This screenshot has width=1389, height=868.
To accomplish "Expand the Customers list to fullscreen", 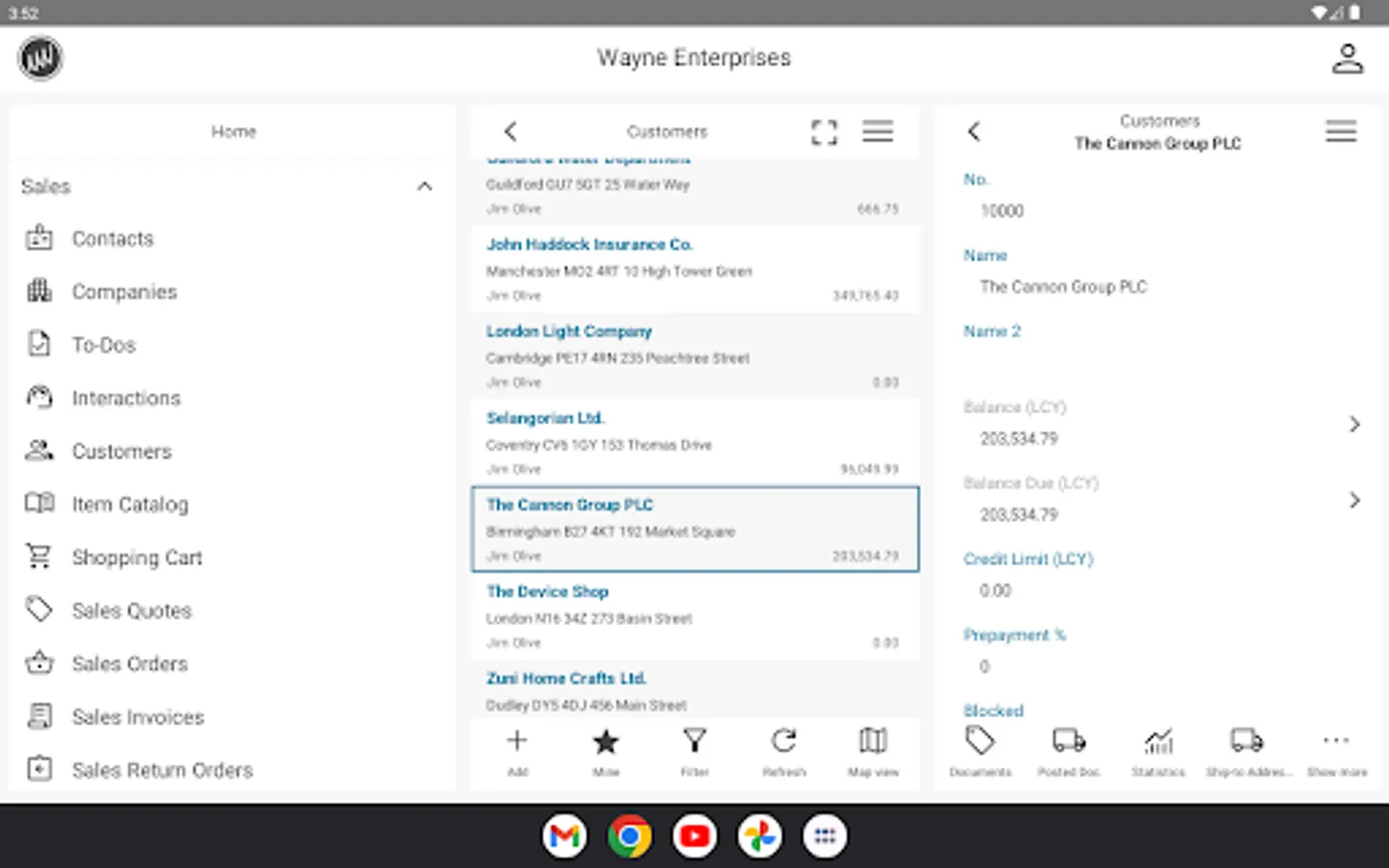I will click(824, 131).
